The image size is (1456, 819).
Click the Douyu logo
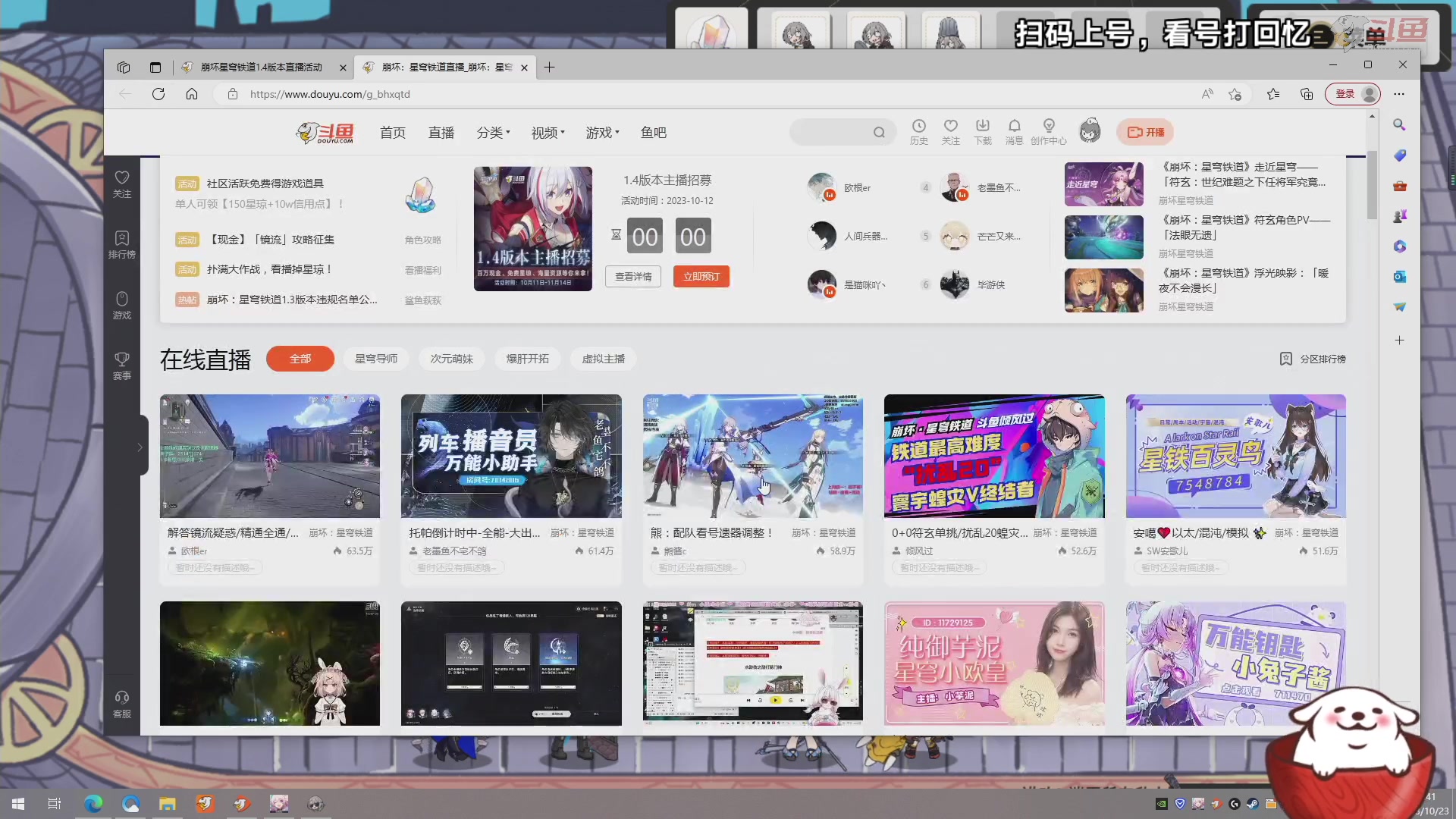[x=325, y=133]
